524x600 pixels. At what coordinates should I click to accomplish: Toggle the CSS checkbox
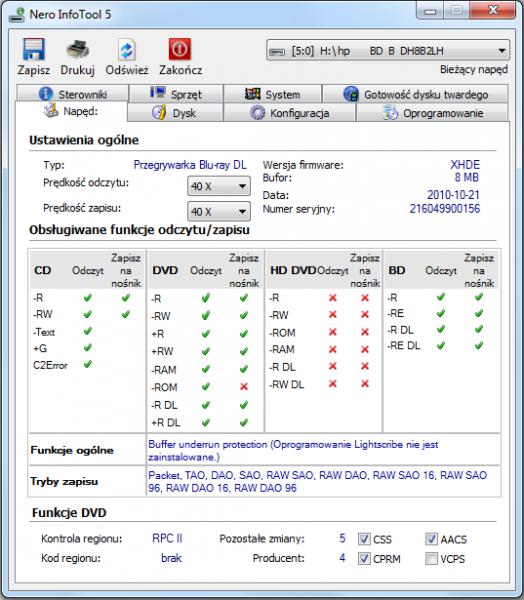pos(364,539)
